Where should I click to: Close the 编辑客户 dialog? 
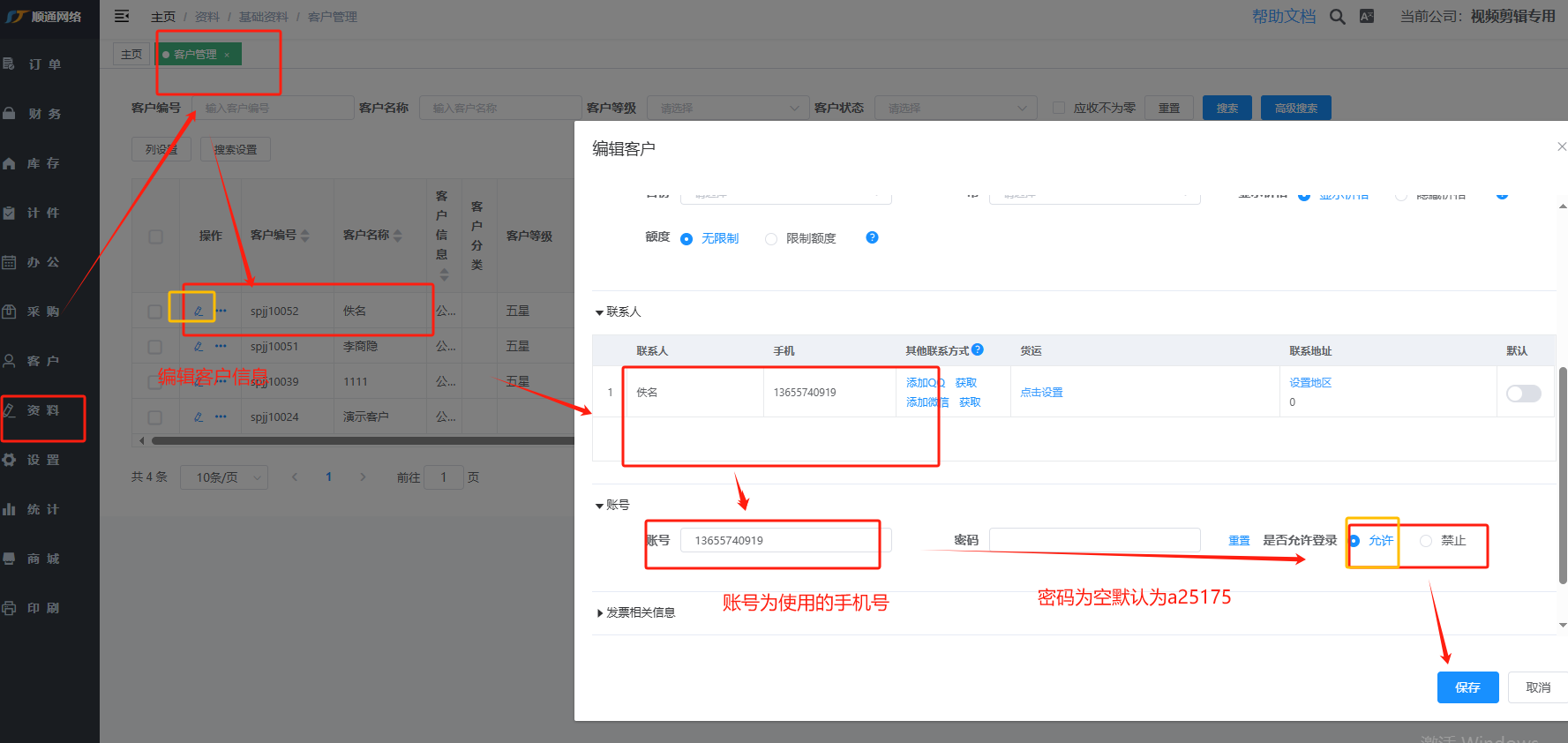(1561, 146)
